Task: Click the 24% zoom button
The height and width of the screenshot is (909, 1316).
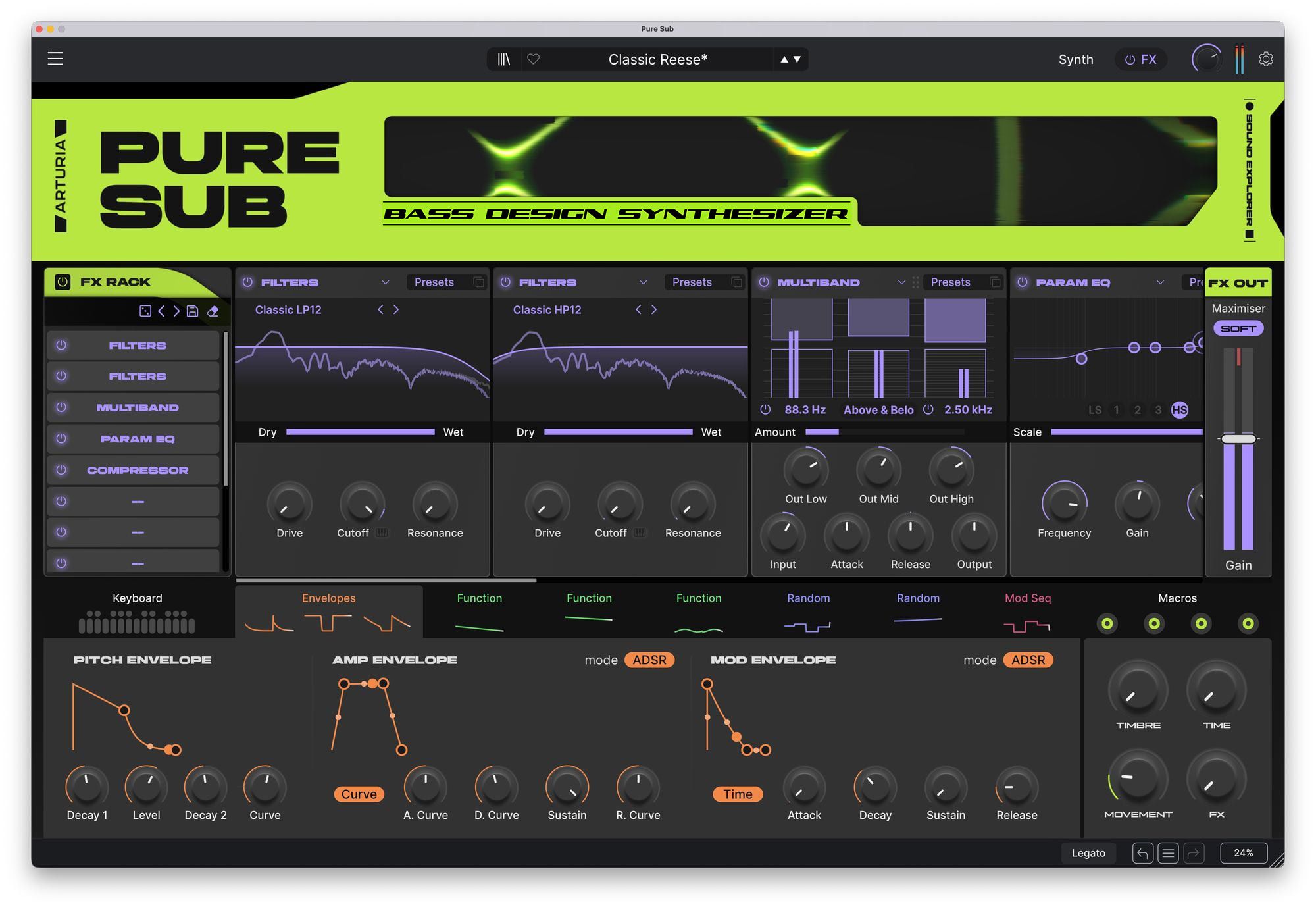Action: tap(1244, 853)
